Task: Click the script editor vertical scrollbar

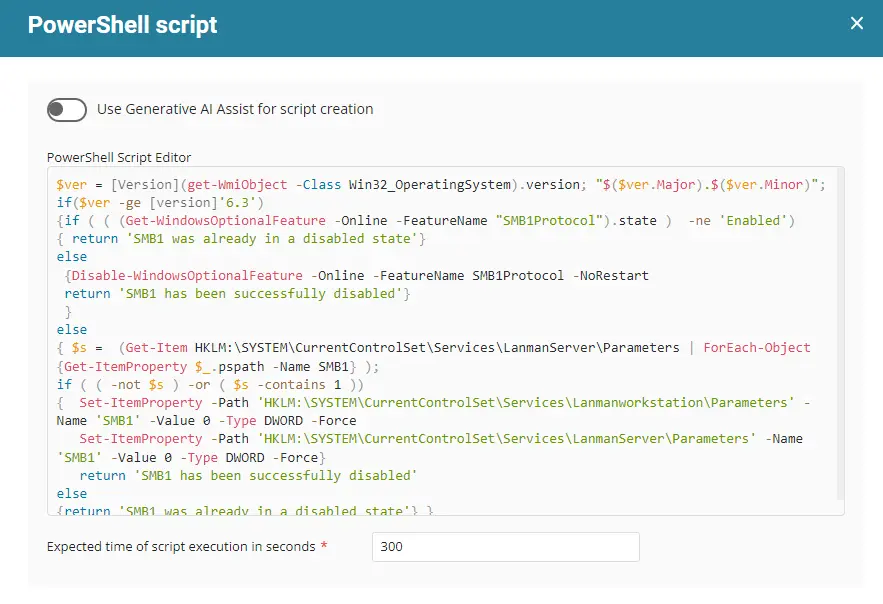Action: pos(840,333)
